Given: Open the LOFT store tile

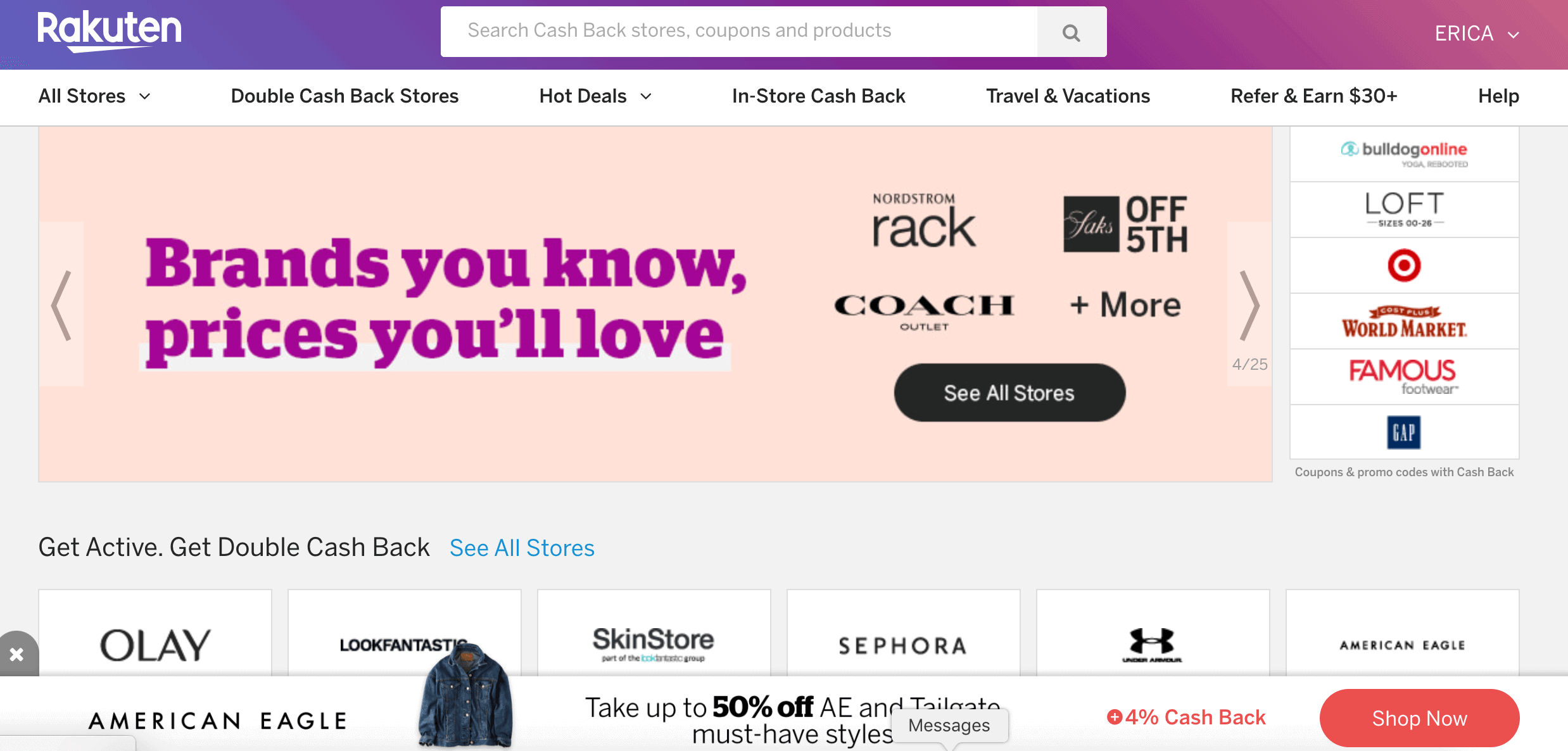Looking at the screenshot, I should [x=1404, y=210].
